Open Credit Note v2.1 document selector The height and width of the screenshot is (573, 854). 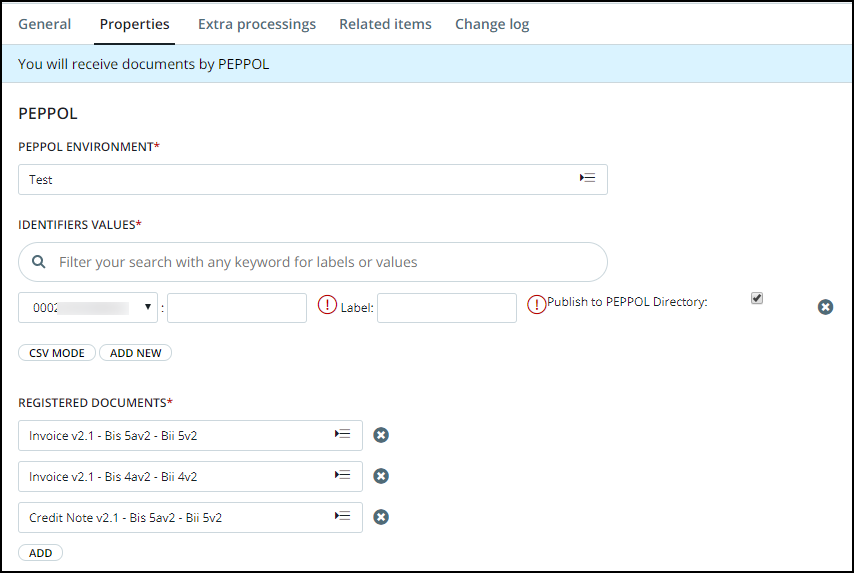[190, 517]
